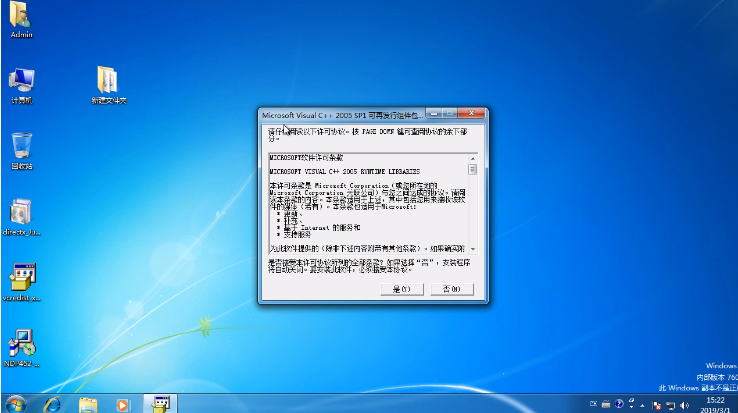Click the scrollbar thumb in license box
The width and height of the screenshot is (738, 413).
point(473,170)
